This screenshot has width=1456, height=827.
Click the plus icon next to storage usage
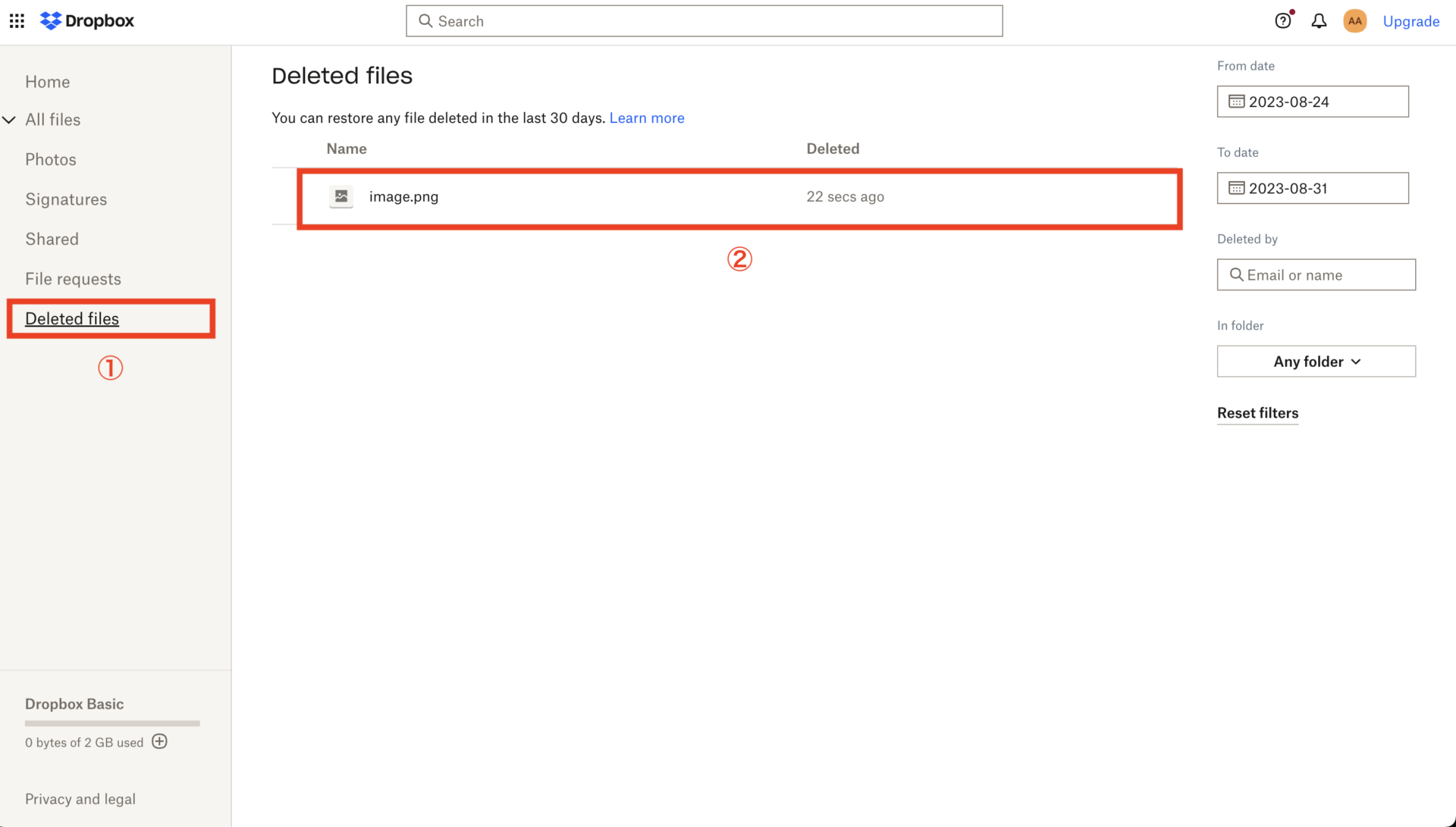(159, 741)
